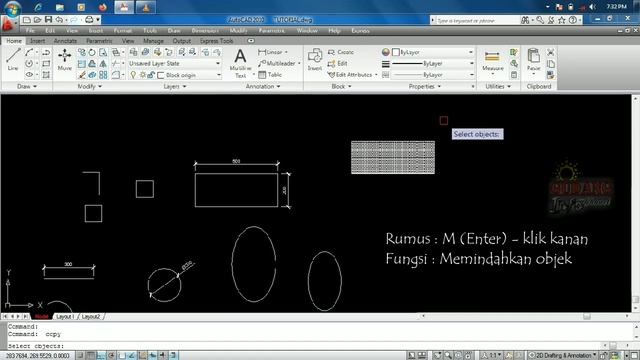Open the Dimension menu
The width and height of the screenshot is (640, 360).
205,31
